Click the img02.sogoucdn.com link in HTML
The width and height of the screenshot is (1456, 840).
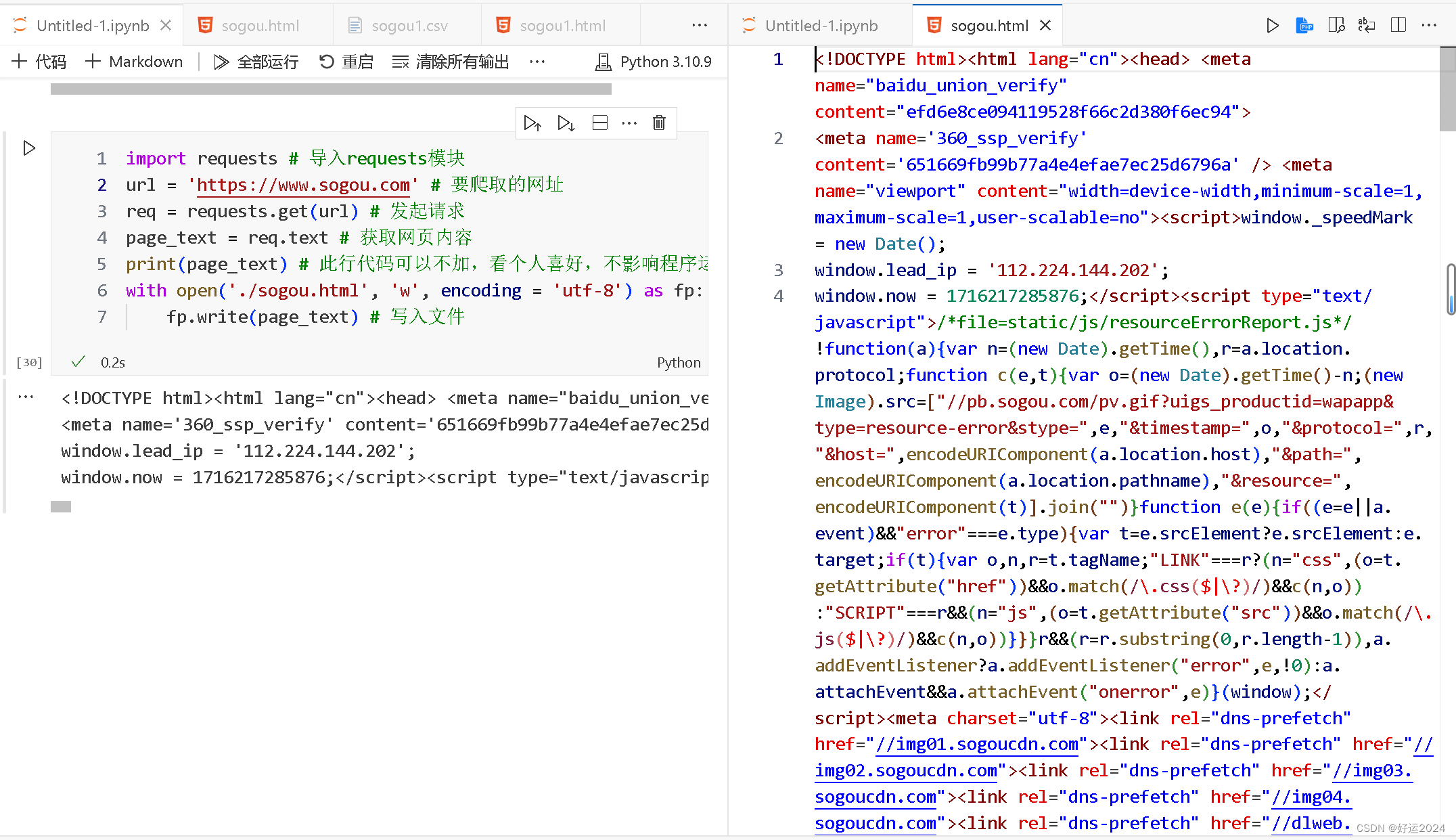point(906,770)
